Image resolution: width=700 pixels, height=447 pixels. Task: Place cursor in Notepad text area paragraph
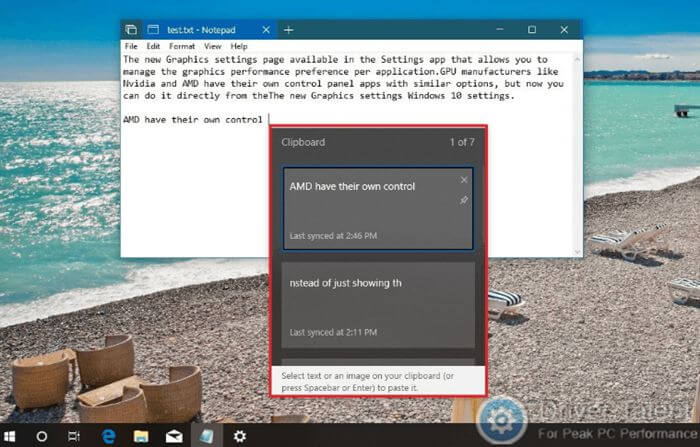click(x=344, y=77)
